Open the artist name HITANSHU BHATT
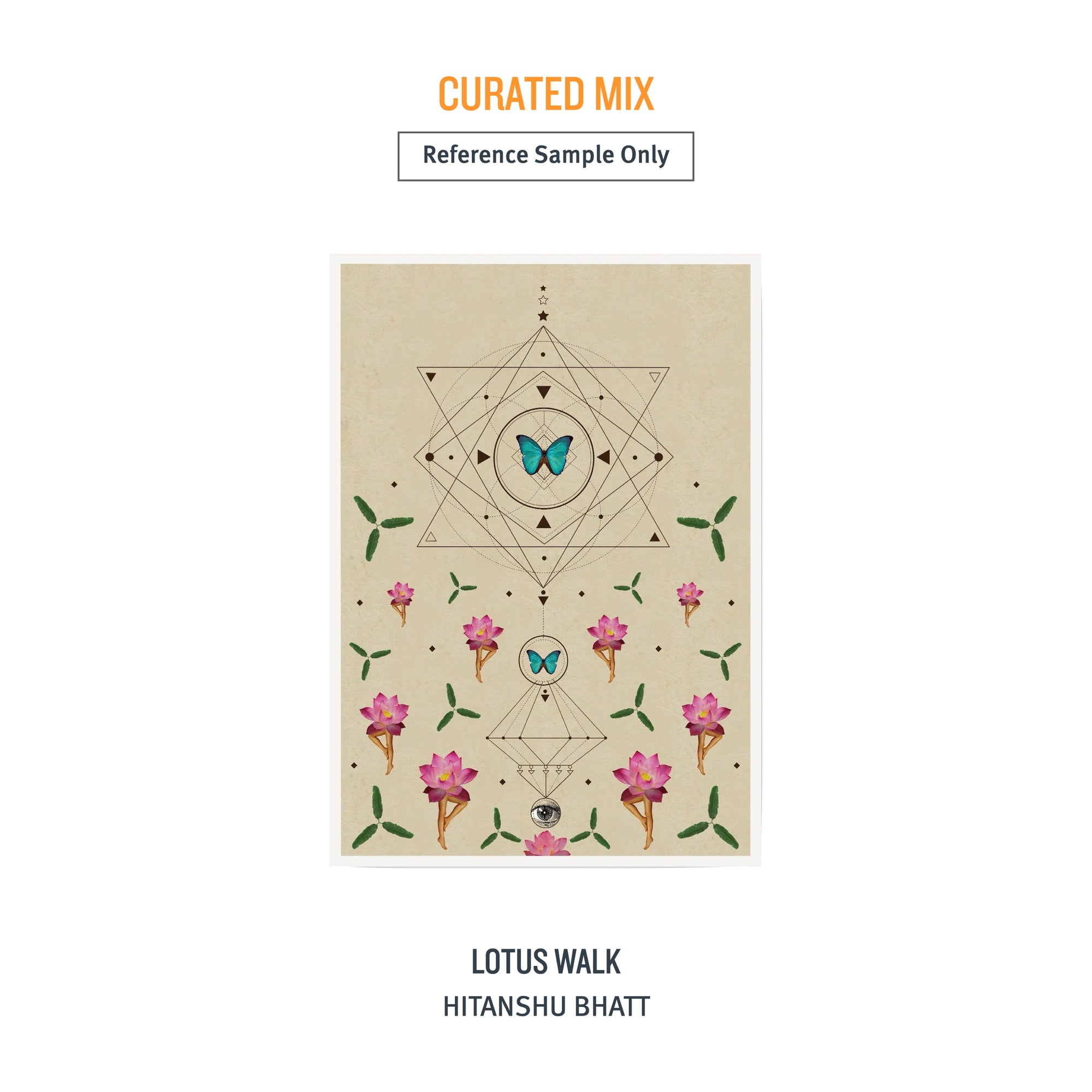 pyautogui.click(x=546, y=1007)
